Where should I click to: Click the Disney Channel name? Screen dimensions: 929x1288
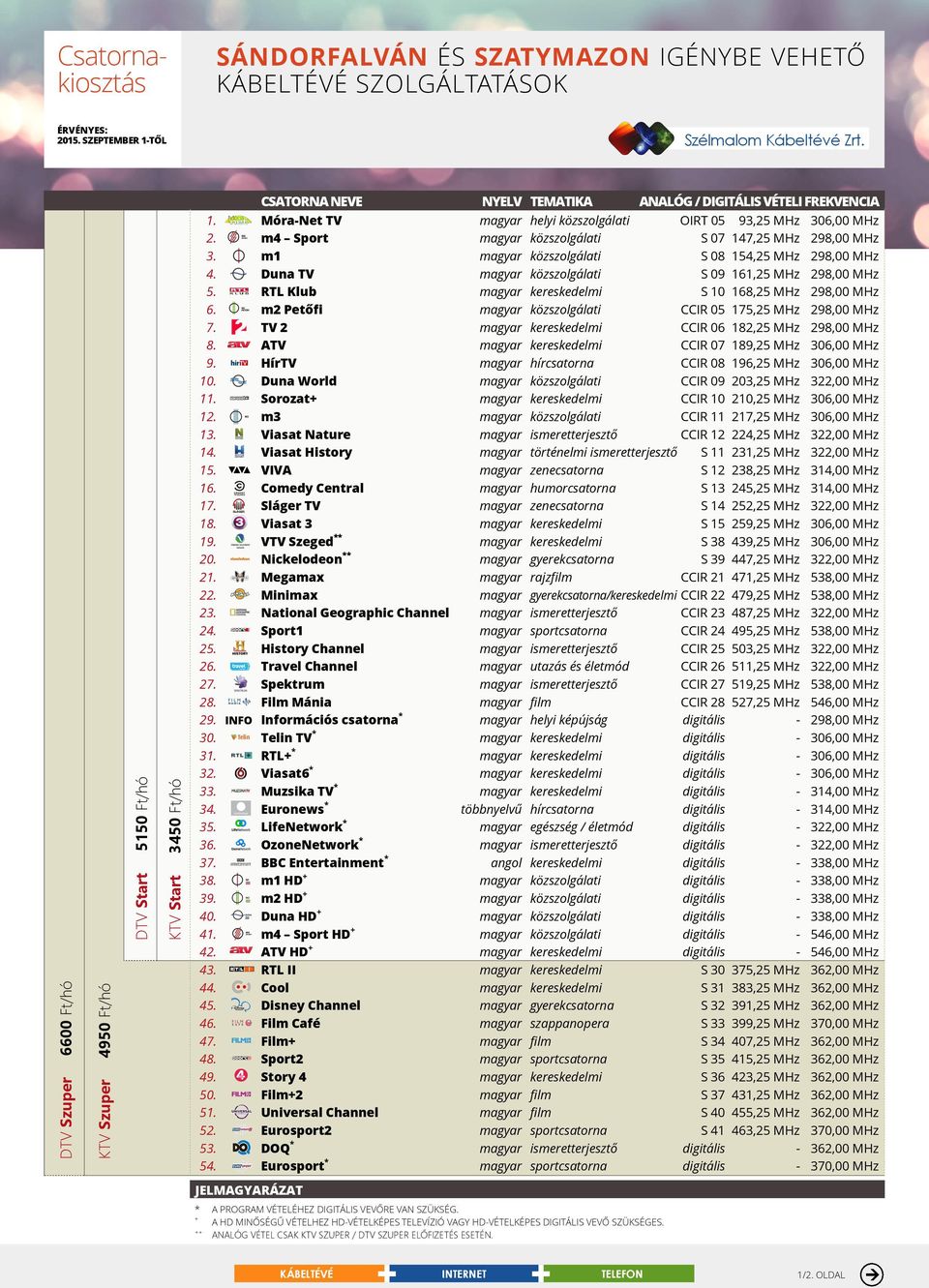(311, 1005)
